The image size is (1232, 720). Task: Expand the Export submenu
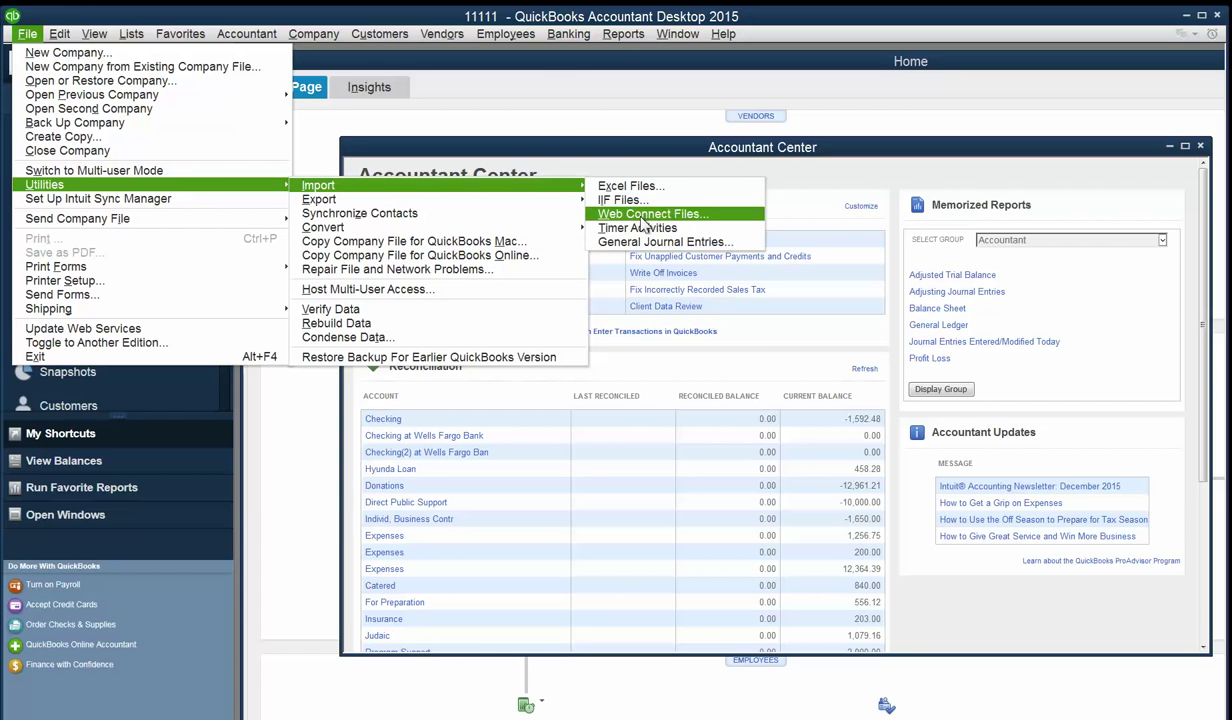[582, 199]
